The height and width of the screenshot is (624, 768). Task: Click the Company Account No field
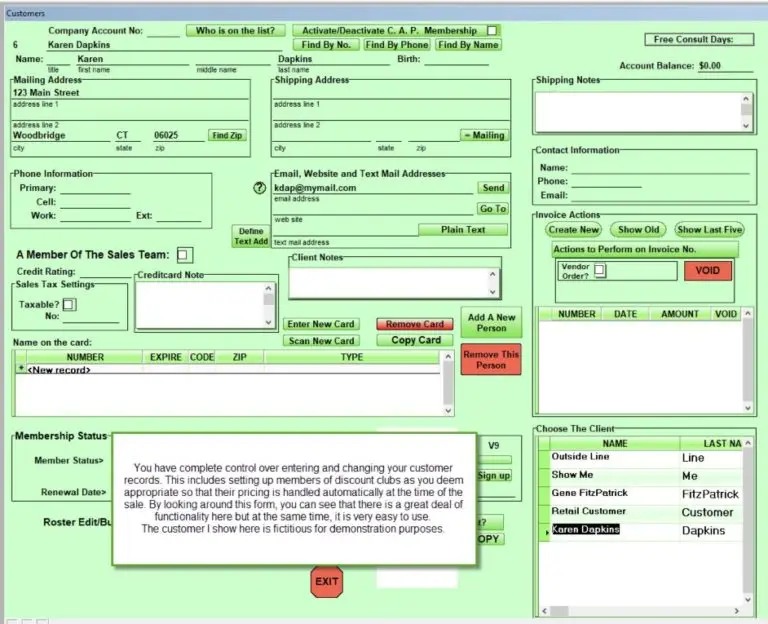[x=164, y=31]
